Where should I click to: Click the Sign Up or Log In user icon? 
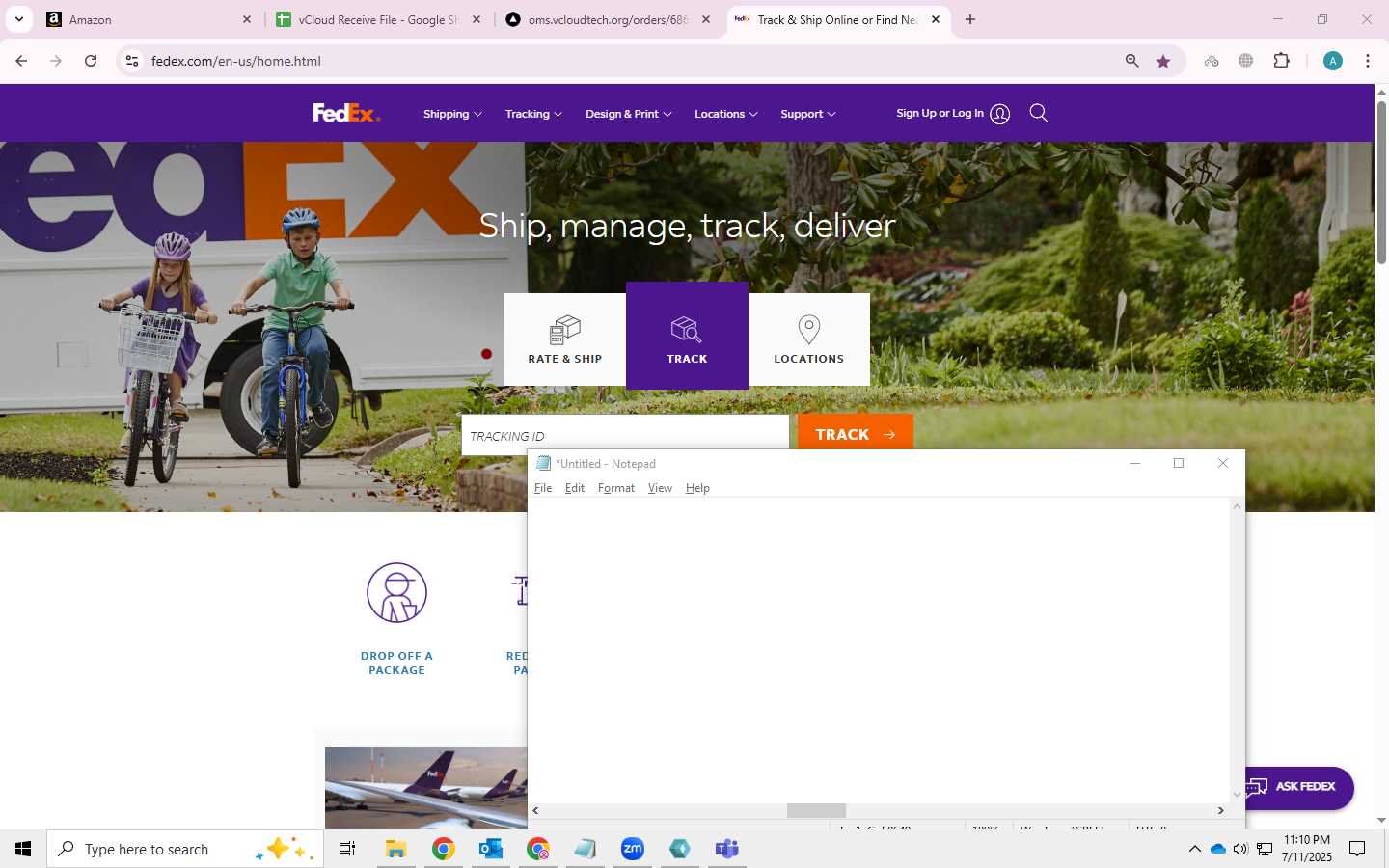pyautogui.click(x=1000, y=114)
